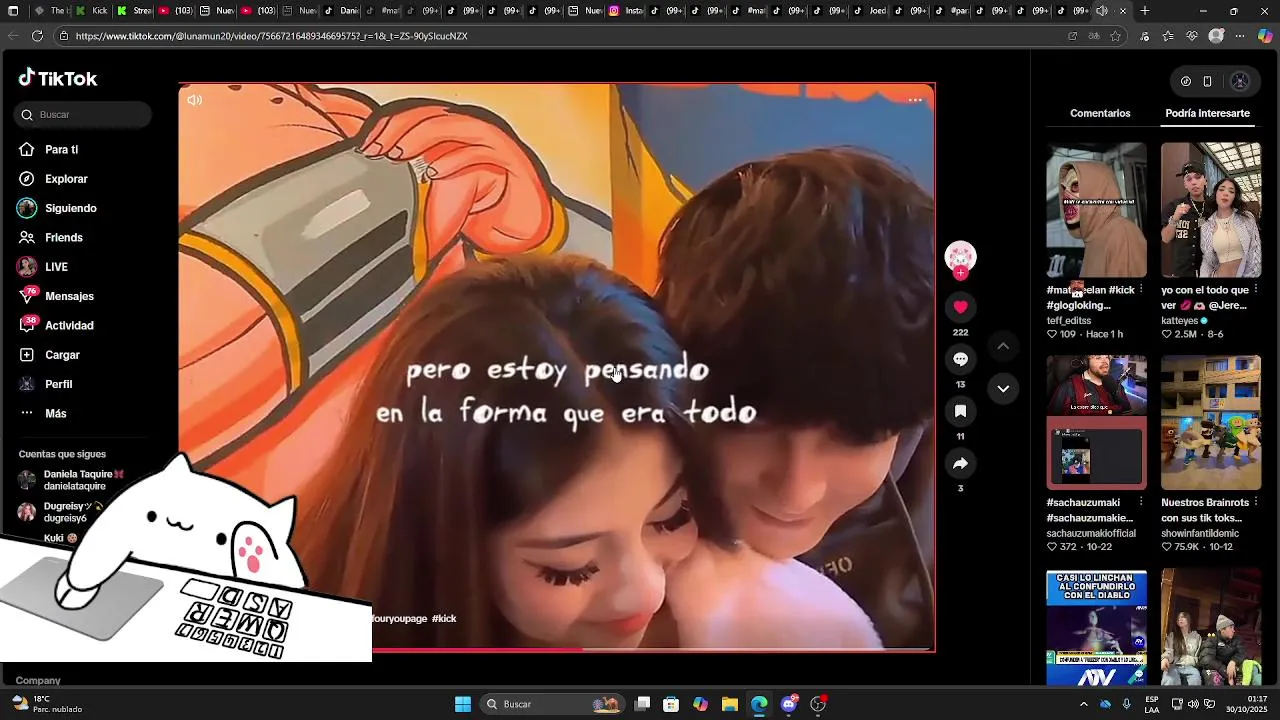This screenshot has width=1280, height=720.
Task: Open katteyes profile link
Action: (x=1180, y=321)
